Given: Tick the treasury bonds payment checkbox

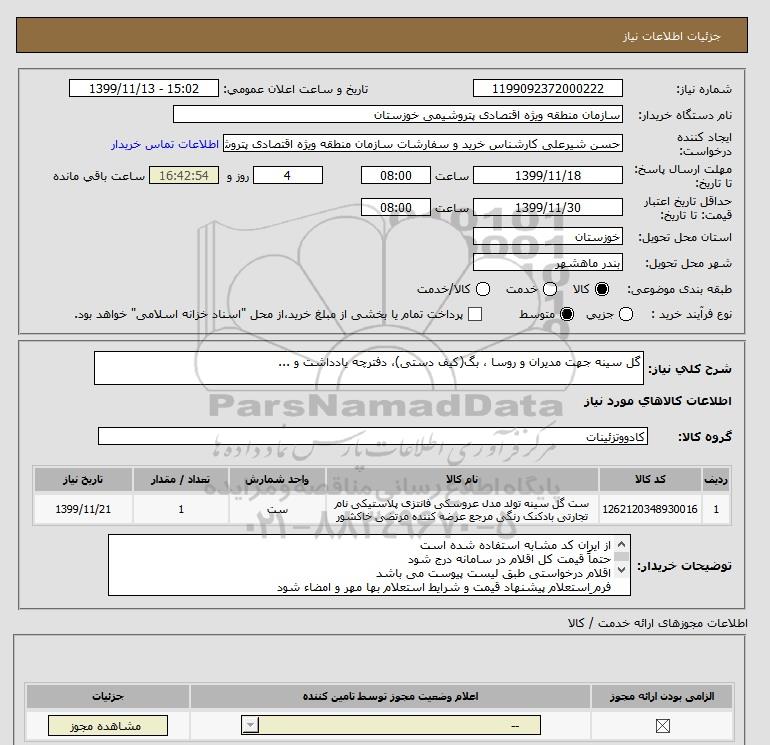Looking at the screenshot, I should (x=475, y=315).
